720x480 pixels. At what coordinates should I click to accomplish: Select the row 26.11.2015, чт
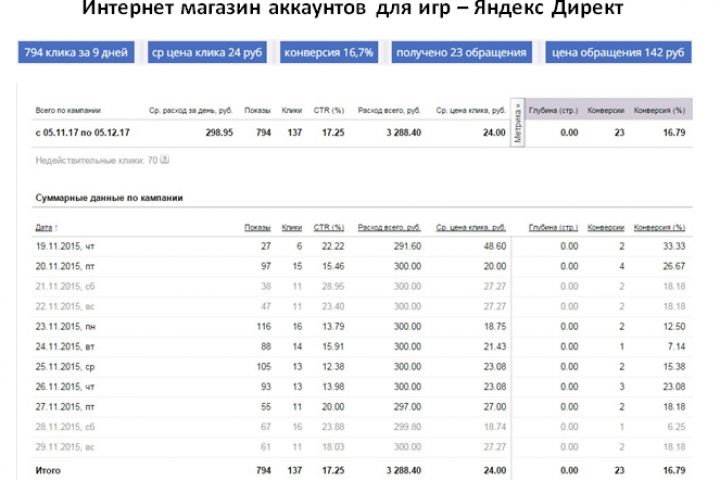pyautogui.click(x=362, y=387)
